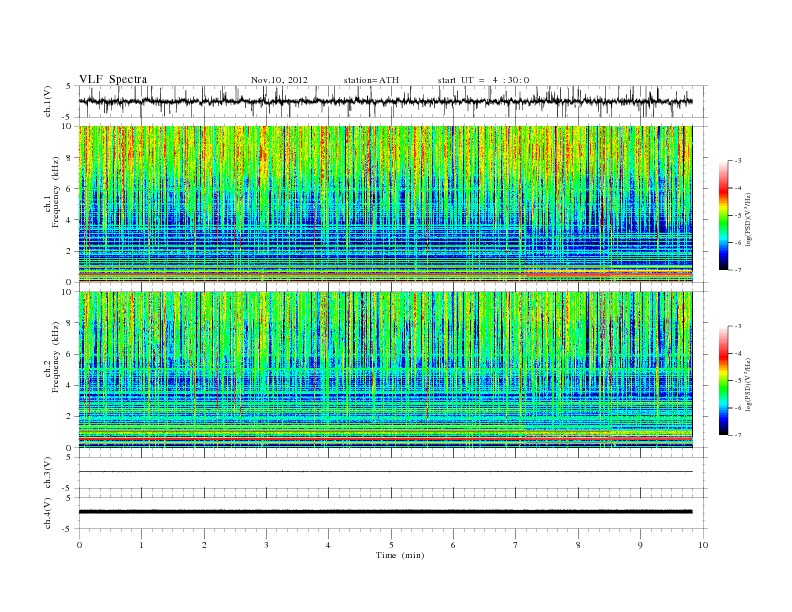Click the "8" kHz tick of ch.1 spectrogram

(70, 158)
